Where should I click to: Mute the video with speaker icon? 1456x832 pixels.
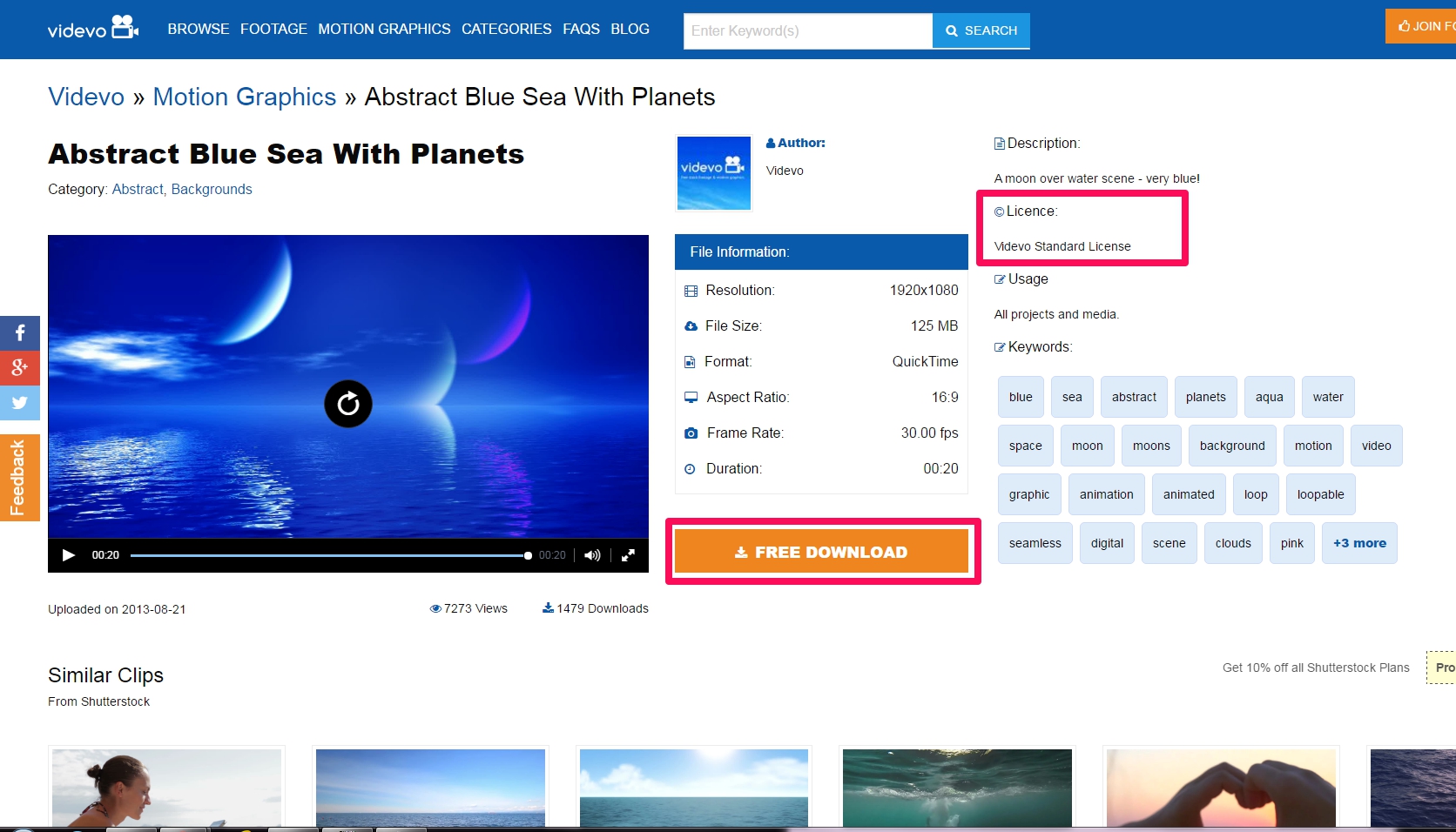(592, 555)
